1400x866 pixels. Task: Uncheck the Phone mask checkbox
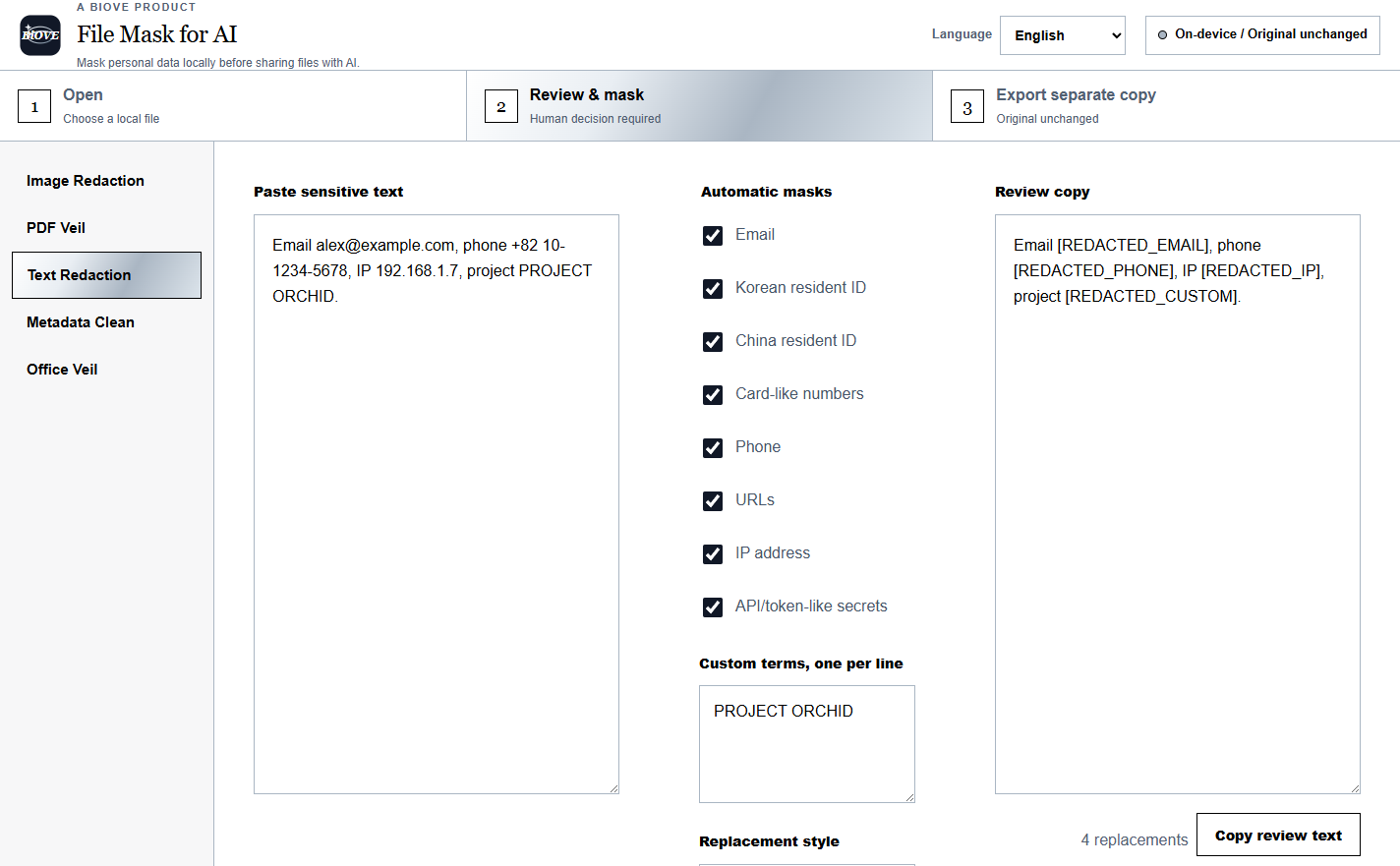(x=713, y=448)
